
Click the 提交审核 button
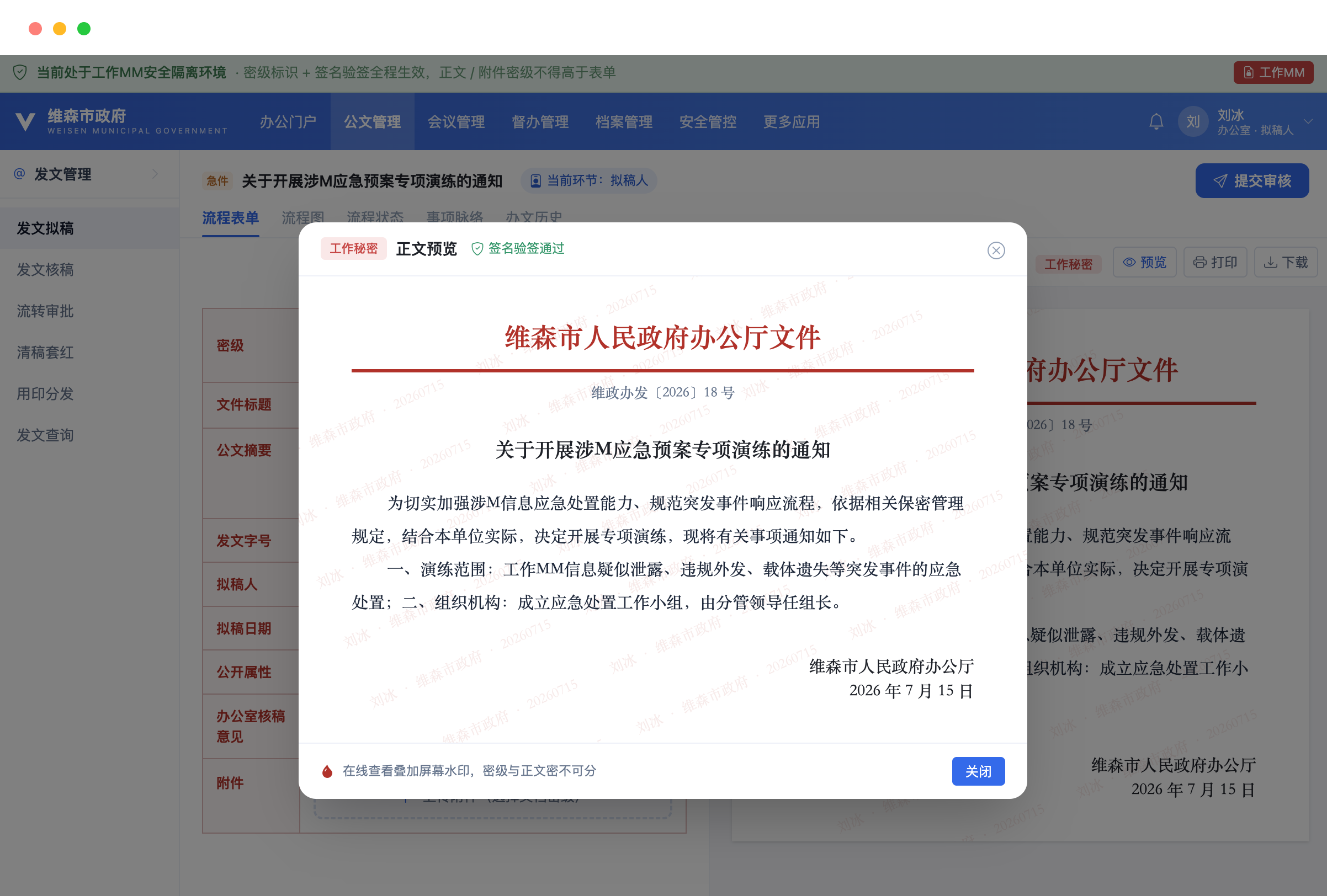click(x=1252, y=181)
